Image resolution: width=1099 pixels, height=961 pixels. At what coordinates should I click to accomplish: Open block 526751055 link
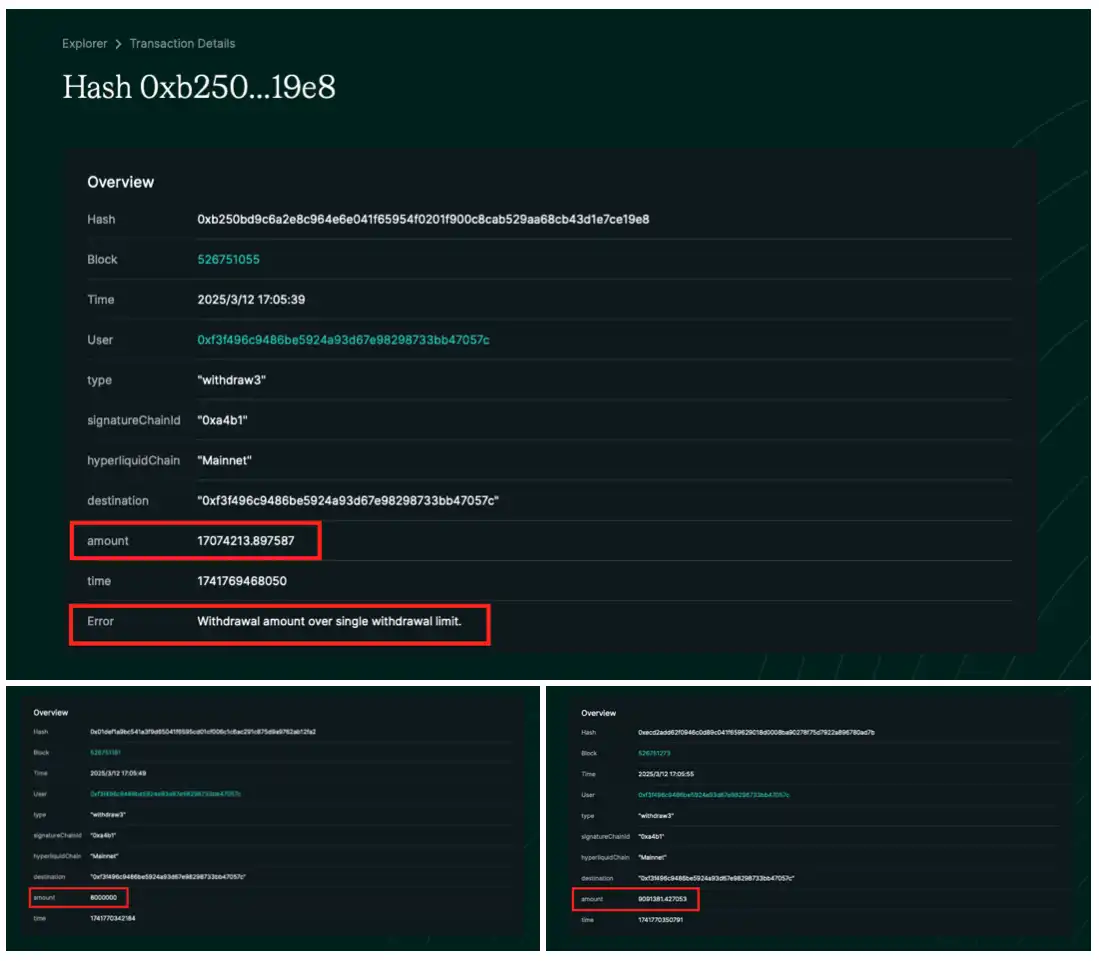tap(227, 260)
